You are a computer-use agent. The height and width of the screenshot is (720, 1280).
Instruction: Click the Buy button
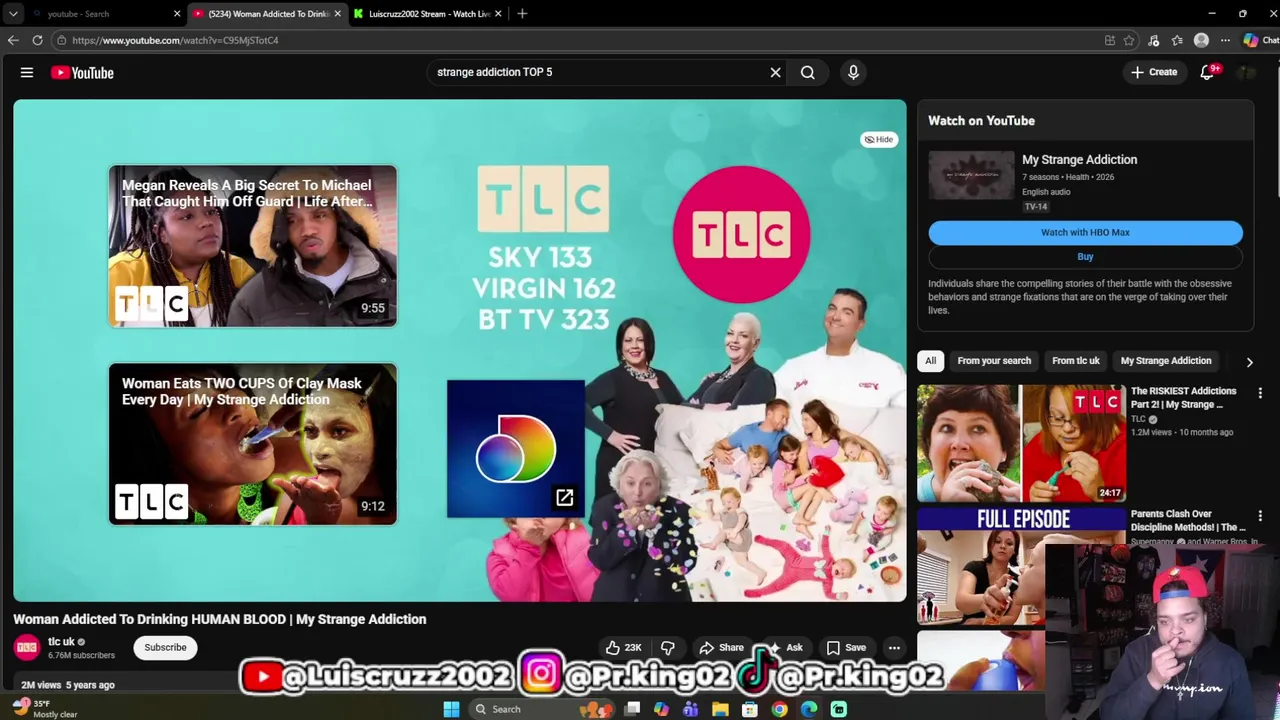tap(1085, 257)
